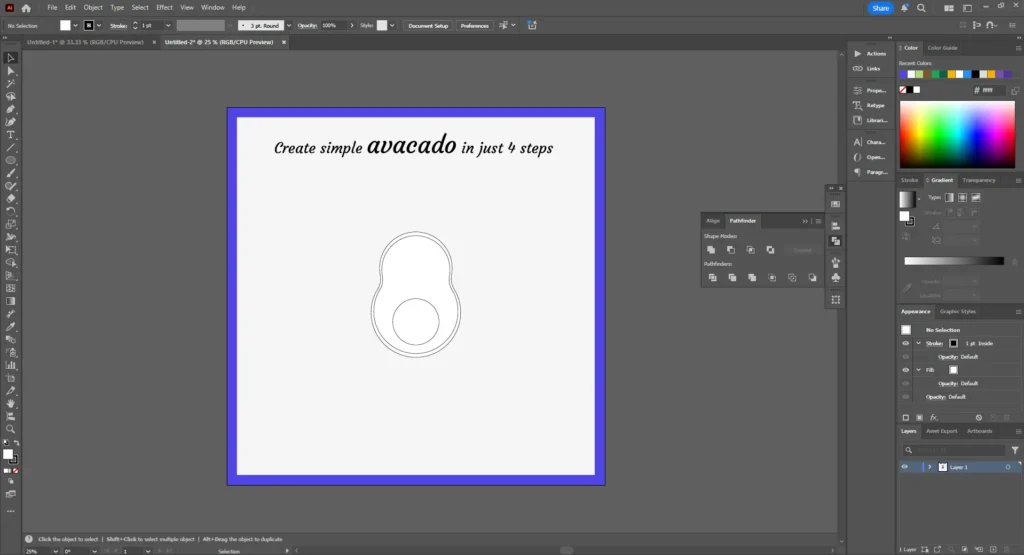Click the Crop pathfinder icon

[x=772, y=278]
